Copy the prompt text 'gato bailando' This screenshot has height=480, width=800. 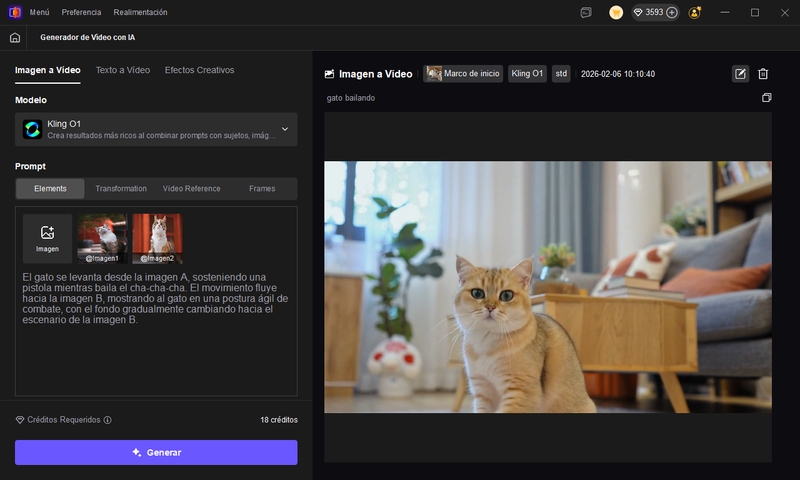pyautogui.click(x=766, y=98)
